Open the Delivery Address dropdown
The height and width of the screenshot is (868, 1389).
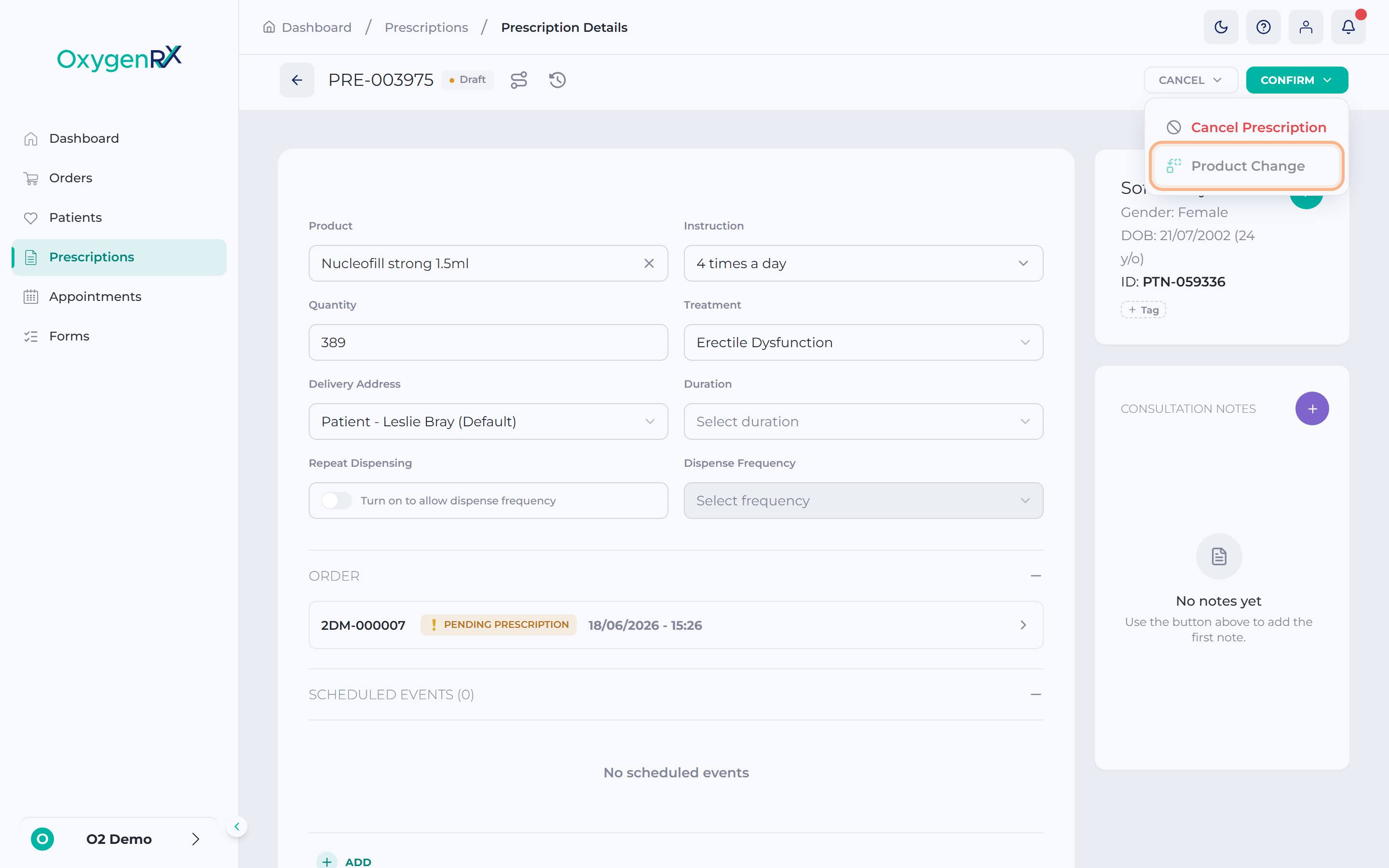point(488,422)
